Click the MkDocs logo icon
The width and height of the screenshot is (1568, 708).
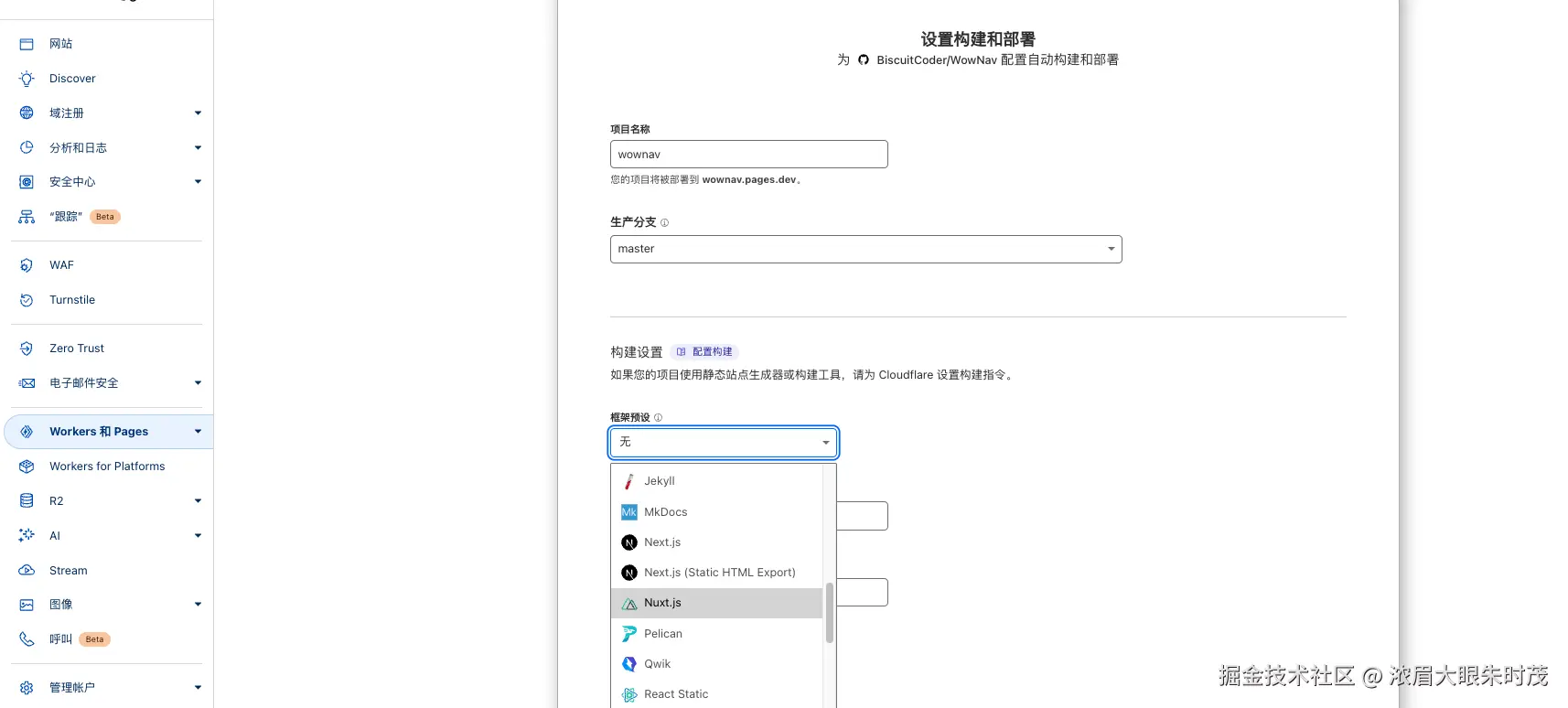(x=629, y=512)
